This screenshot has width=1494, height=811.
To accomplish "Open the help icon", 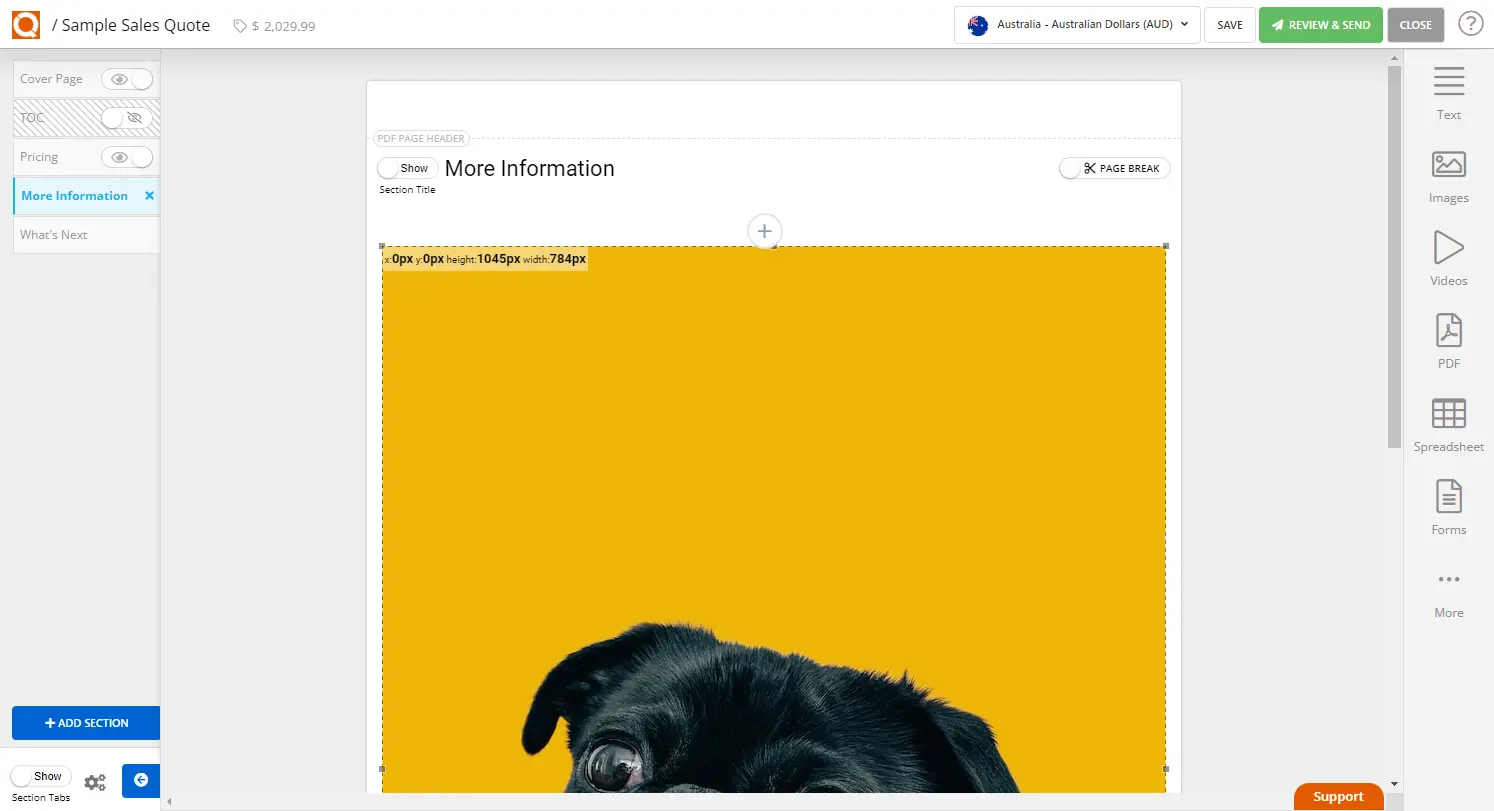I will click(x=1470, y=22).
